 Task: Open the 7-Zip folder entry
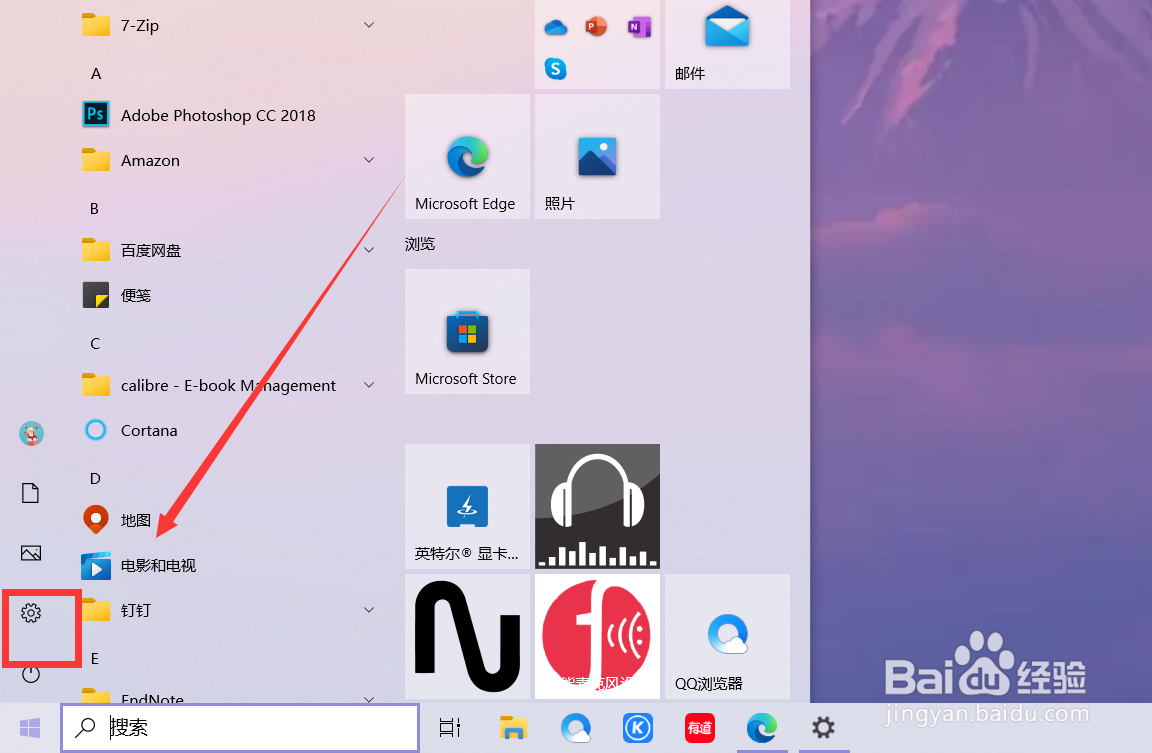pyautogui.click(x=229, y=26)
